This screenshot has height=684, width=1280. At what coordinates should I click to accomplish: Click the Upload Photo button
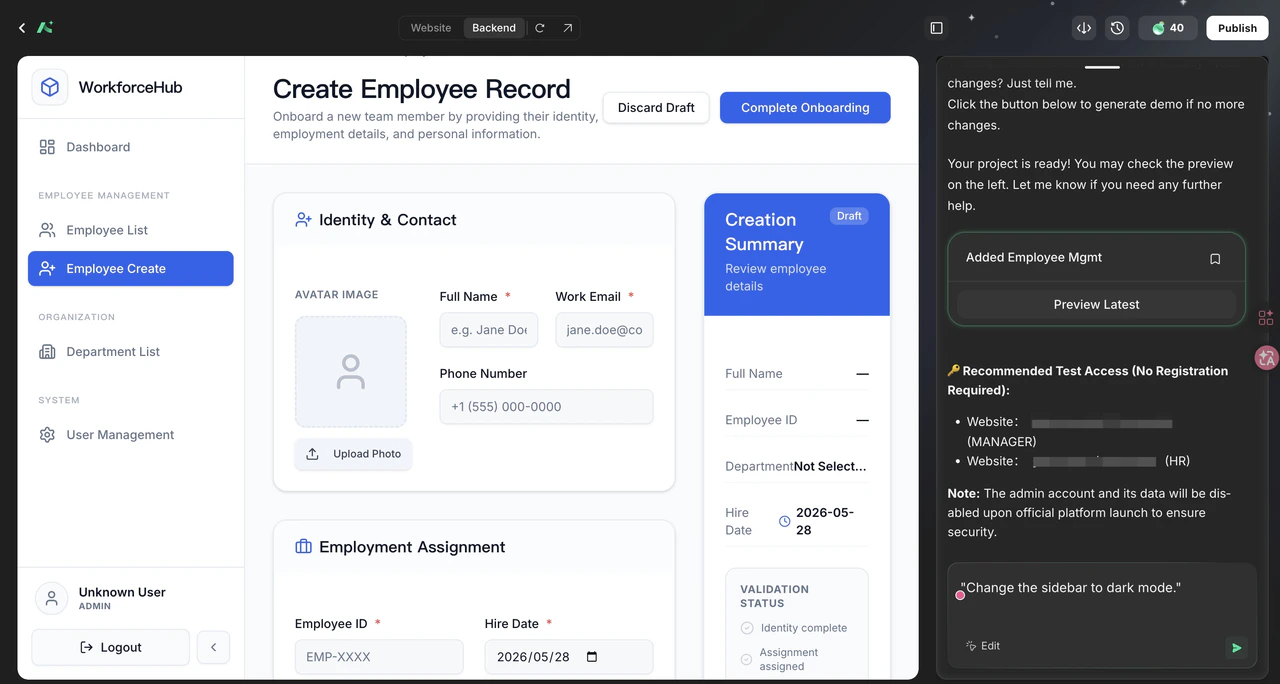point(353,454)
